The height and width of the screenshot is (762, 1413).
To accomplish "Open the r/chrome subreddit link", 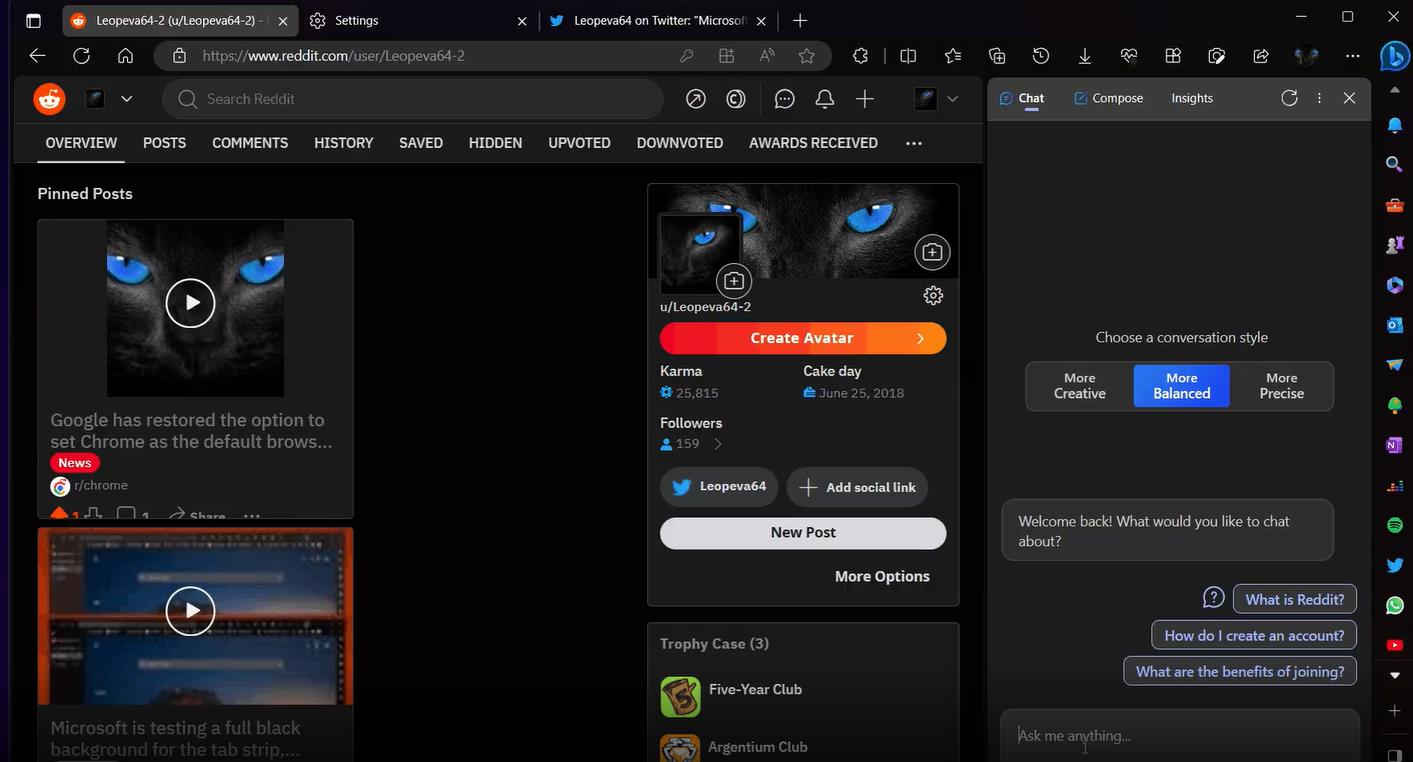I will point(101,486).
